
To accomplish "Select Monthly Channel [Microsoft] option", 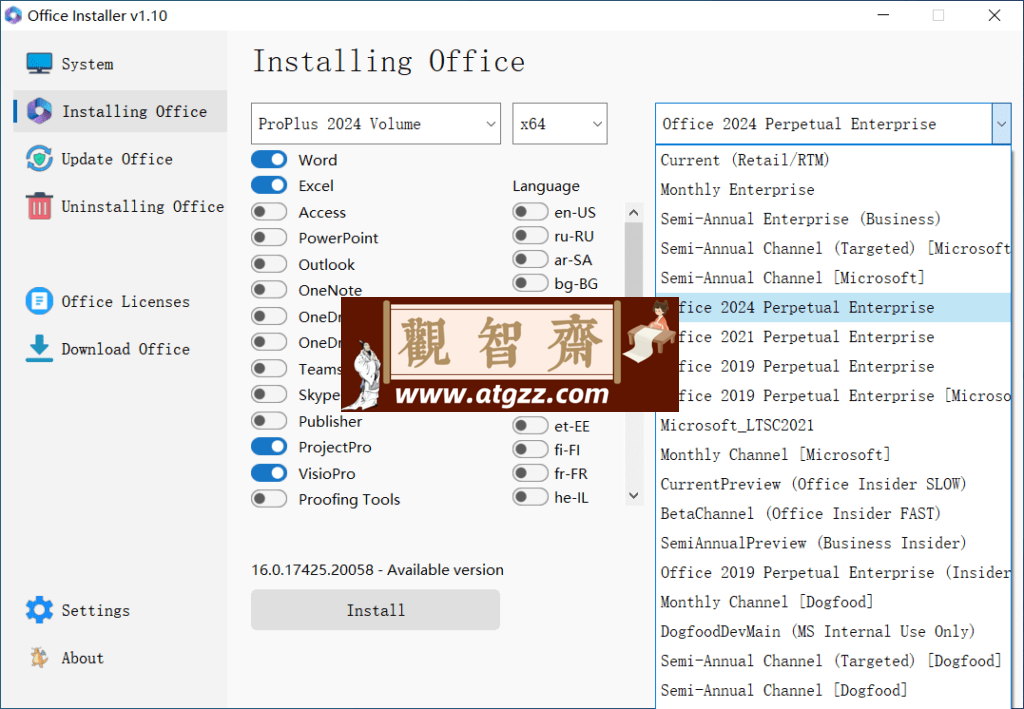I will [833, 454].
